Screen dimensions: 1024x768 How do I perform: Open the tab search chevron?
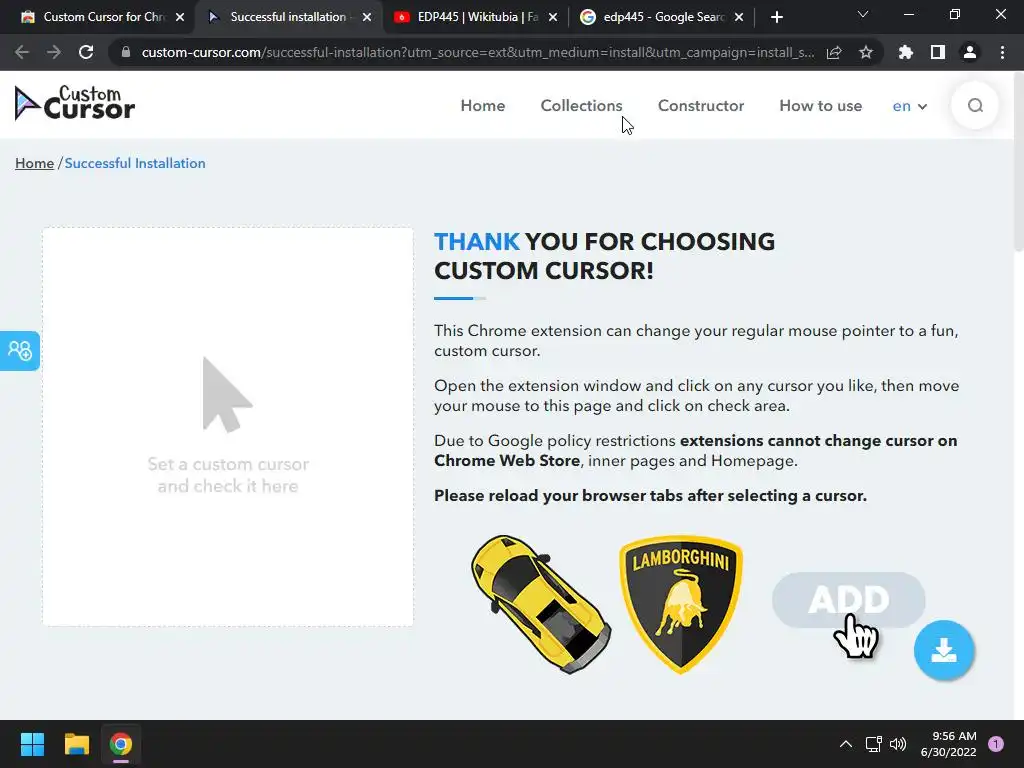[x=863, y=14]
